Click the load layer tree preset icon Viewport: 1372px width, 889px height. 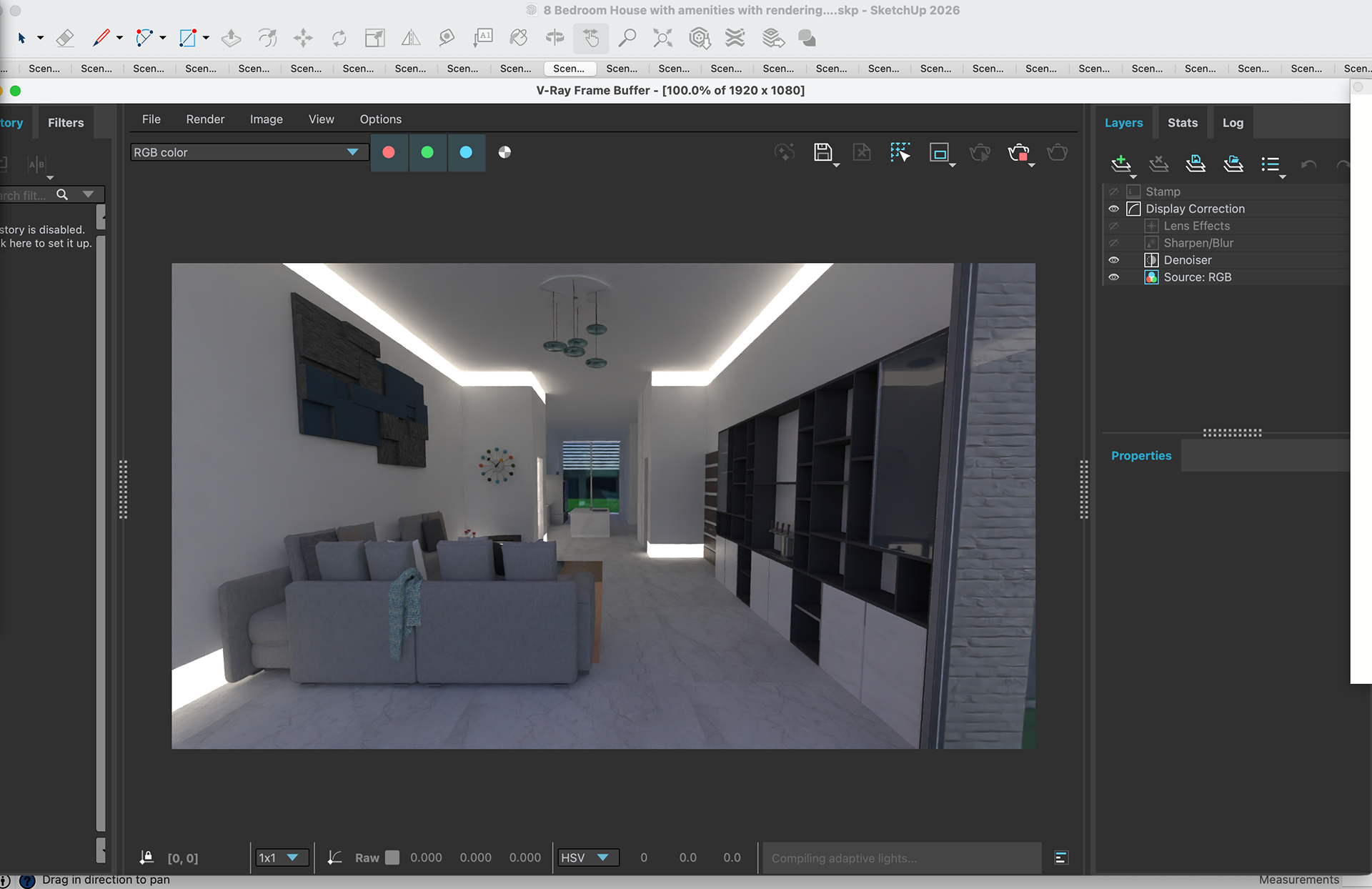[1233, 164]
